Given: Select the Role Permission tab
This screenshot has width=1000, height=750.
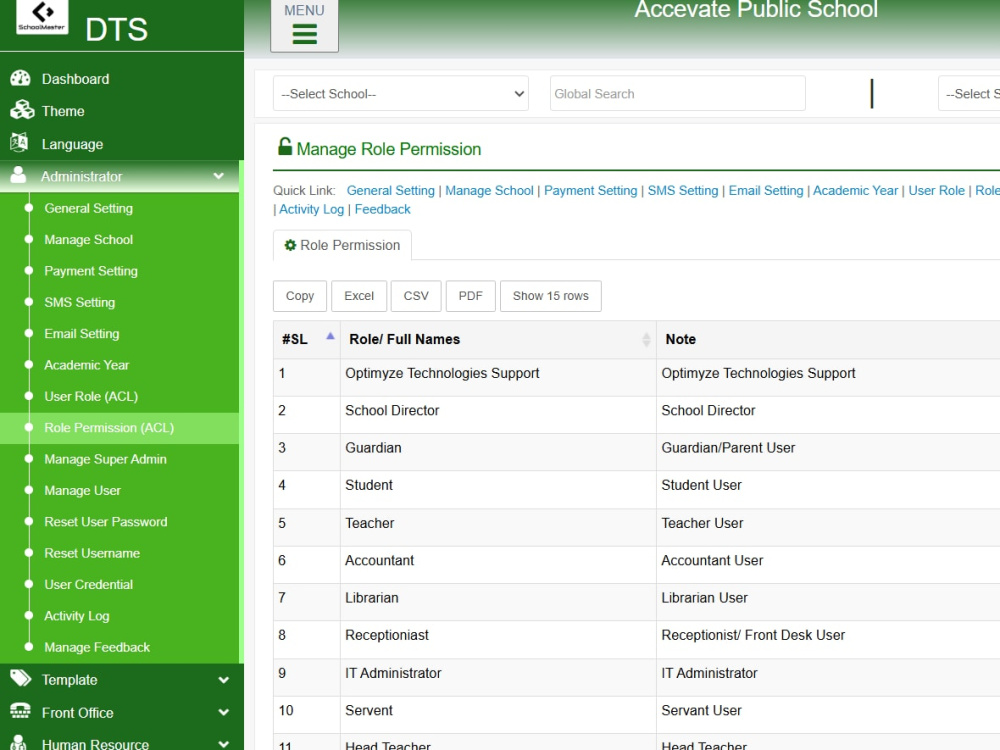Looking at the screenshot, I should [342, 246].
